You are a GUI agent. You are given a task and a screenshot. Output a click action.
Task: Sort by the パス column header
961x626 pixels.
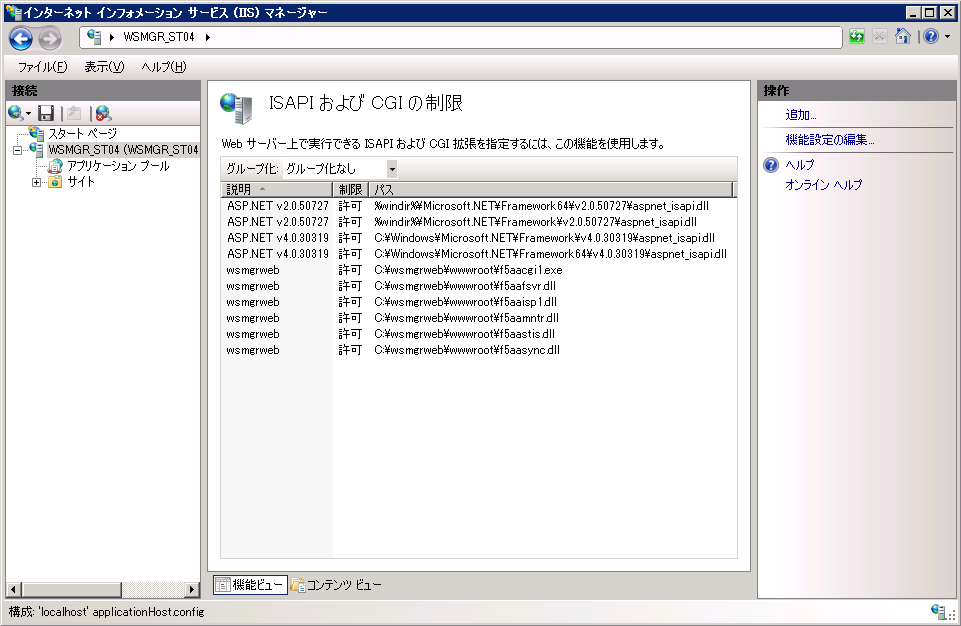550,189
